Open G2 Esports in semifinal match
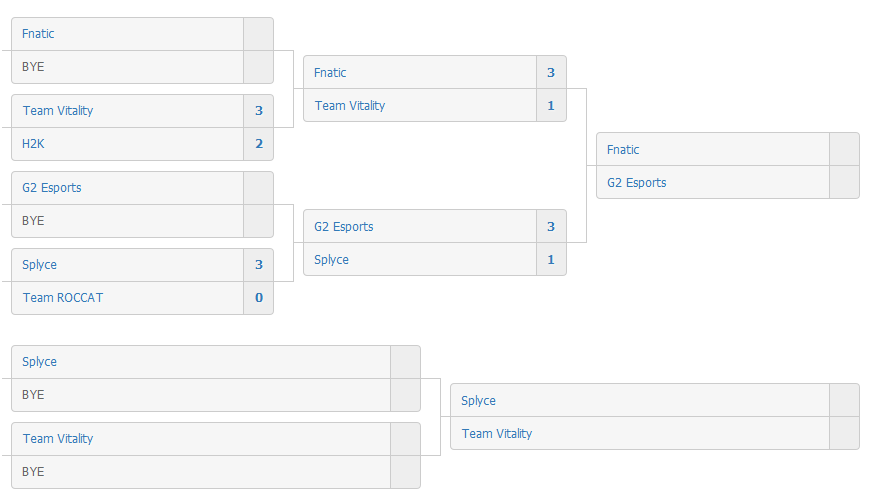Viewport: 881px width, 501px height. [343, 226]
